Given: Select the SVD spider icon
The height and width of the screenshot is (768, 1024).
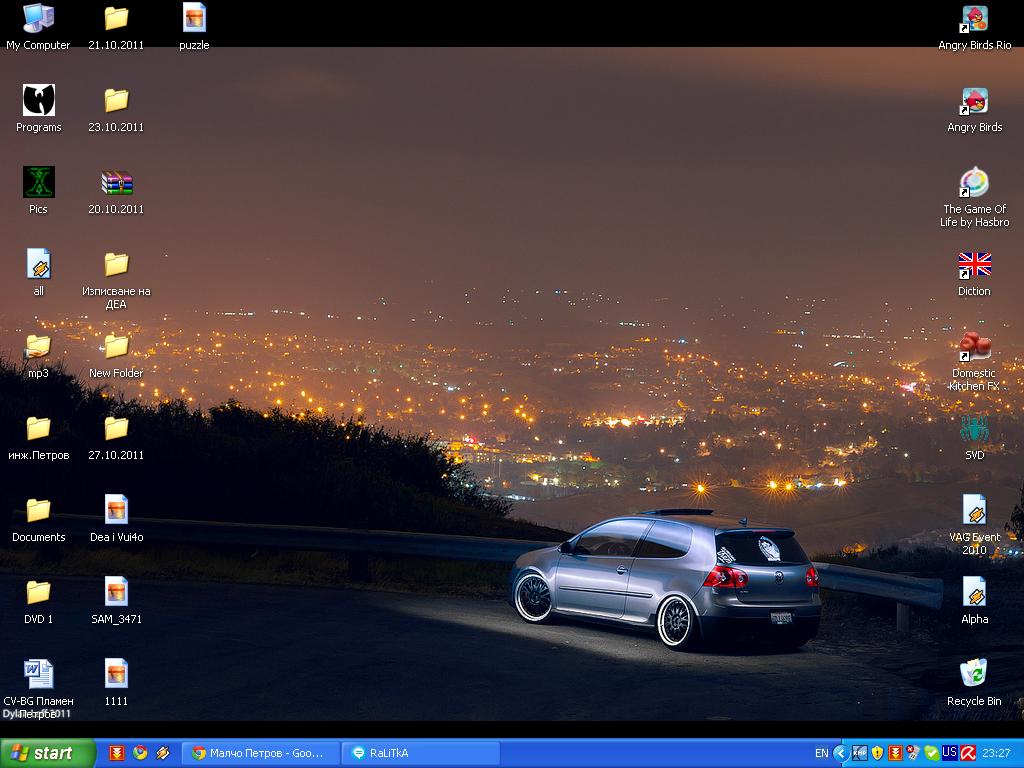Looking at the screenshot, I should click(x=974, y=429).
